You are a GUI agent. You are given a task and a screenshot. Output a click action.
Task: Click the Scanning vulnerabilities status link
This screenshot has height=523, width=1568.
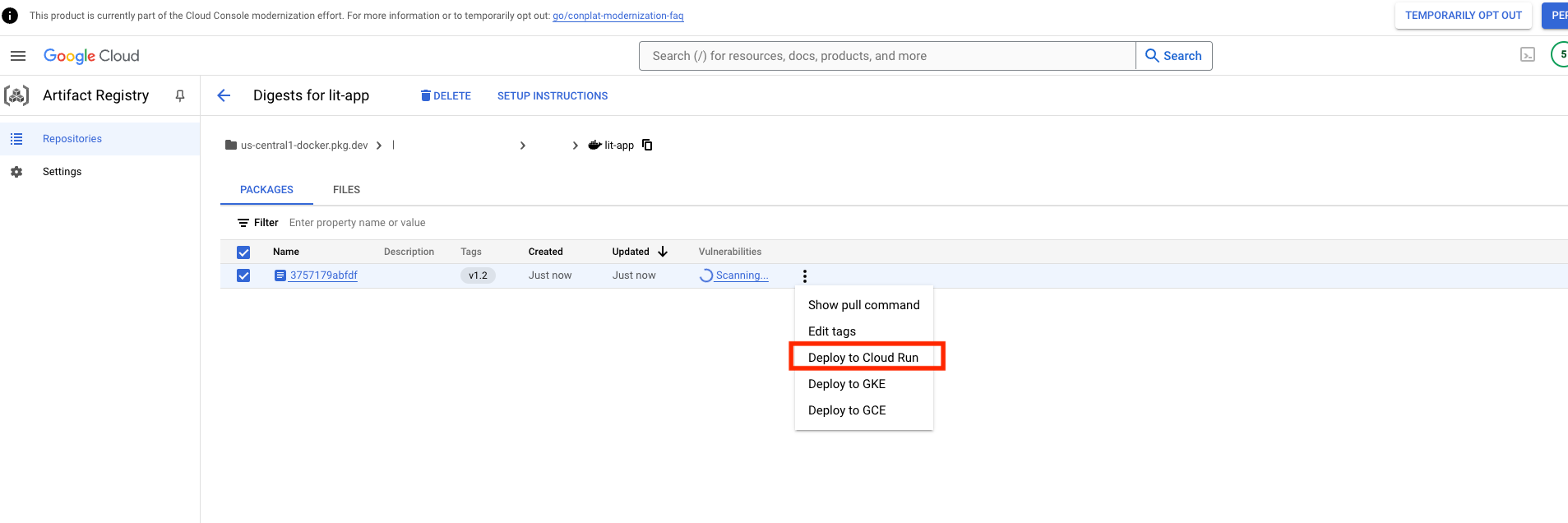[x=741, y=275]
